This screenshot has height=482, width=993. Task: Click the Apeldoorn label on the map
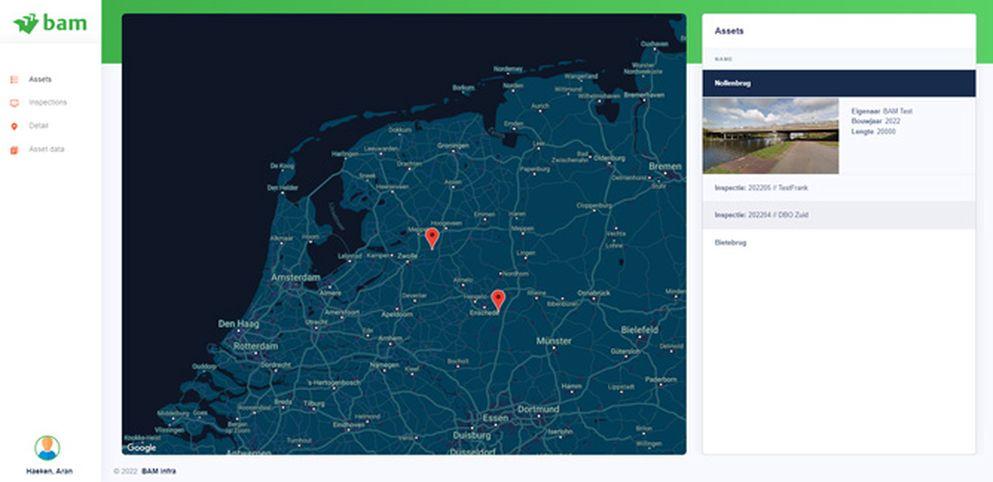pos(396,314)
